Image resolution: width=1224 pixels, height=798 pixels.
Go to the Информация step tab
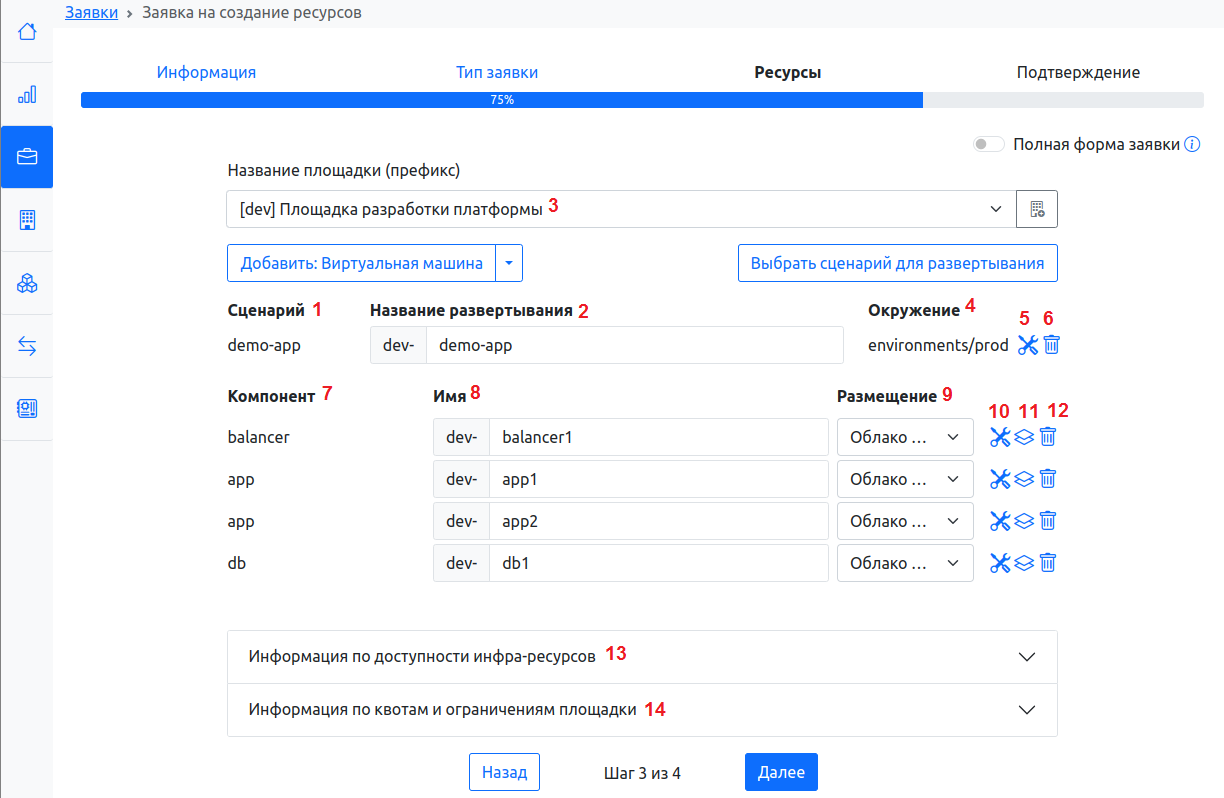(x=206, y=72)
